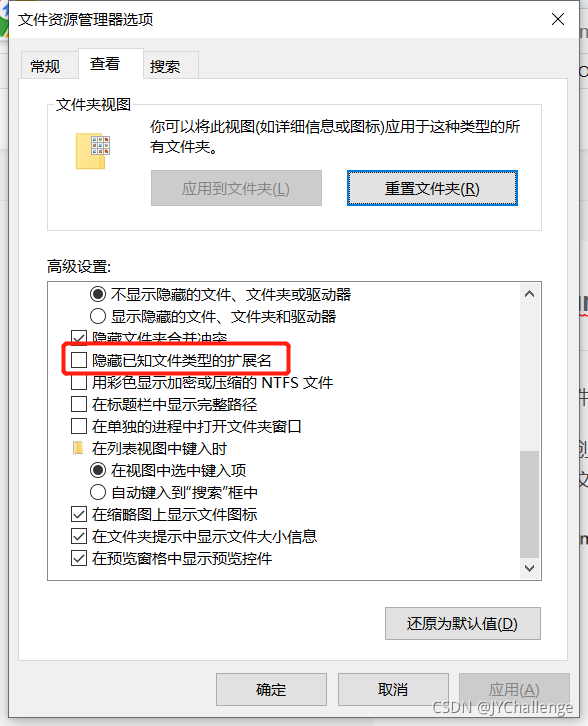Select the 查看 tab
This screenshot has width=588, height=726.
pyautogui.click(x=105, y=63)
